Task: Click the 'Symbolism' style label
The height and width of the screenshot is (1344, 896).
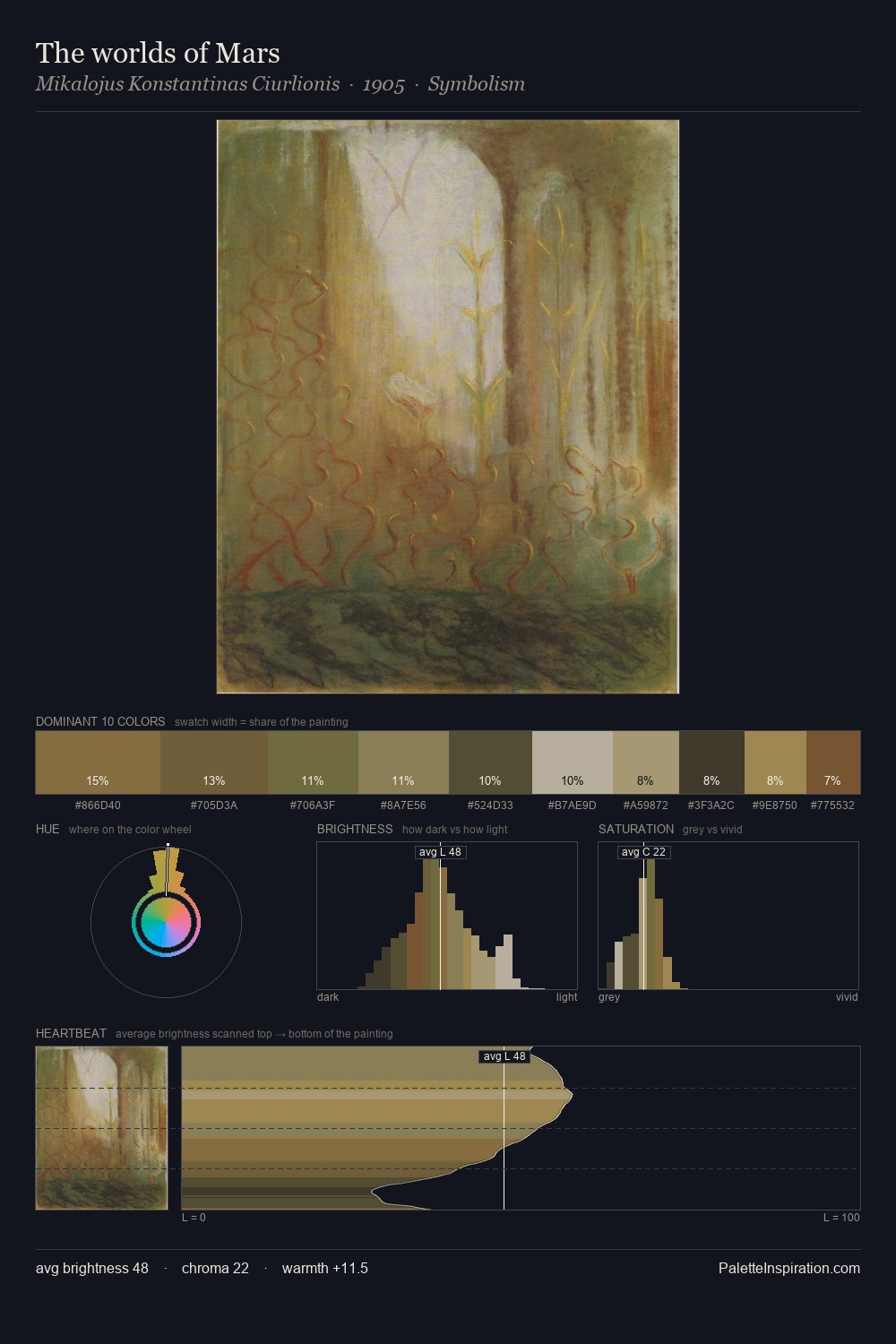Action: pyautogui.click(x=476, y=84)
